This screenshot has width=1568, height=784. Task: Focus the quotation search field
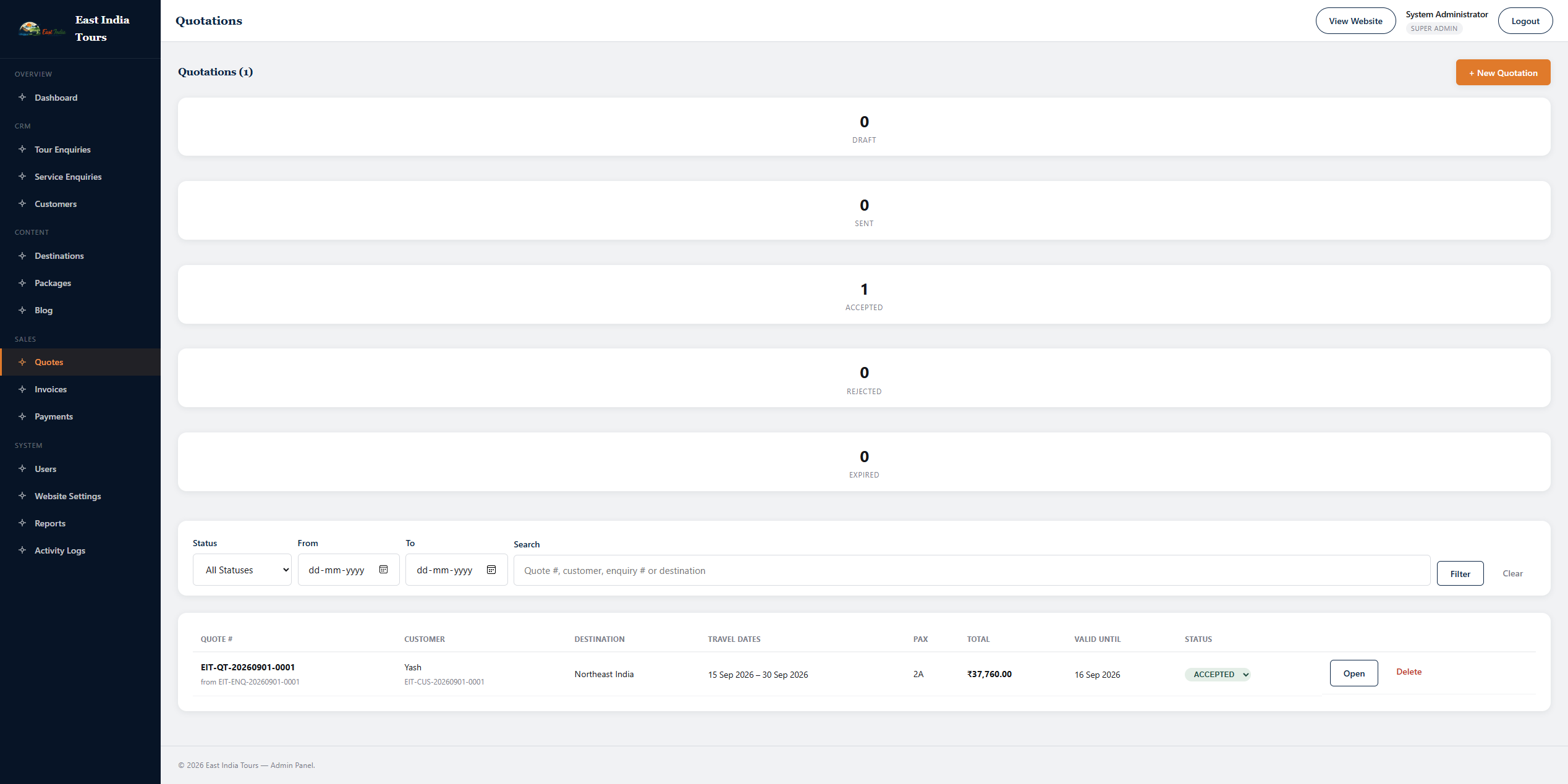coord(972,571)
